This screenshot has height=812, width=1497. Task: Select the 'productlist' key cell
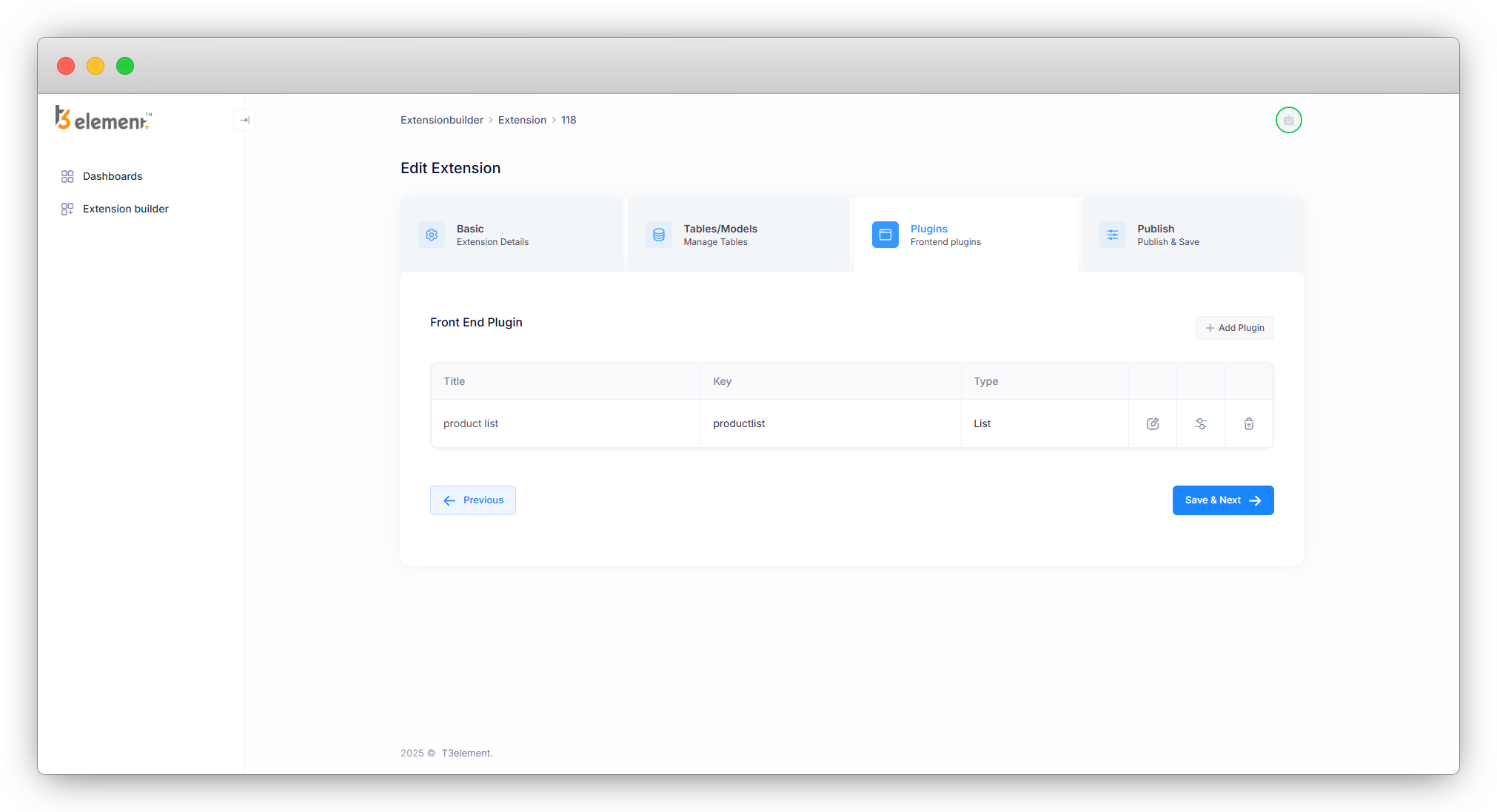[831, 423]
